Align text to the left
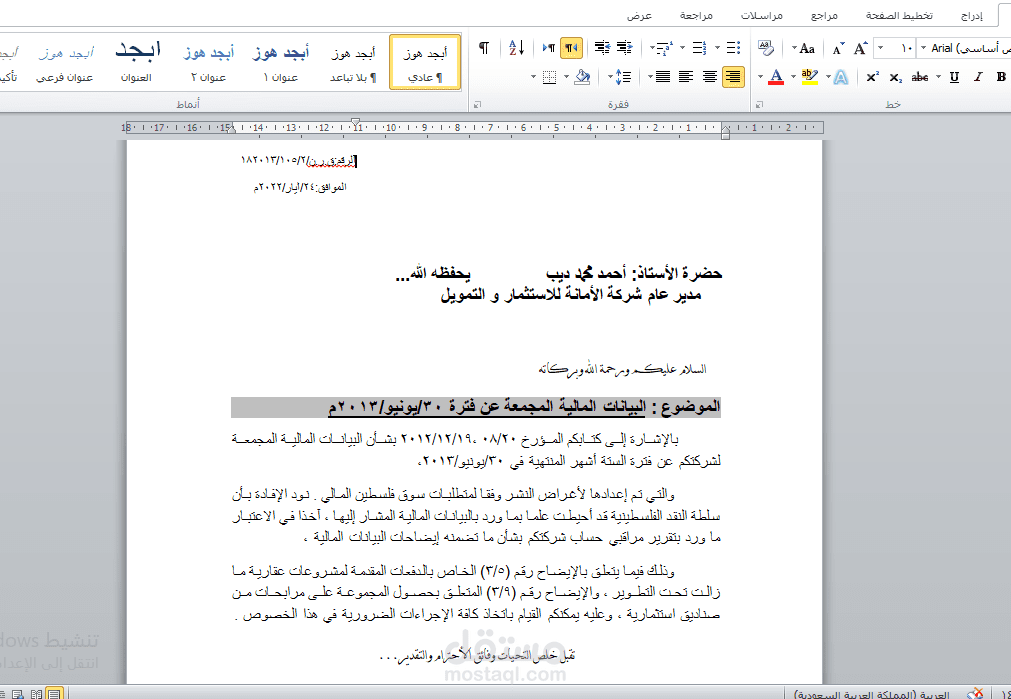The width and height of the screenshot is (1011, 699). click(686, 77)
